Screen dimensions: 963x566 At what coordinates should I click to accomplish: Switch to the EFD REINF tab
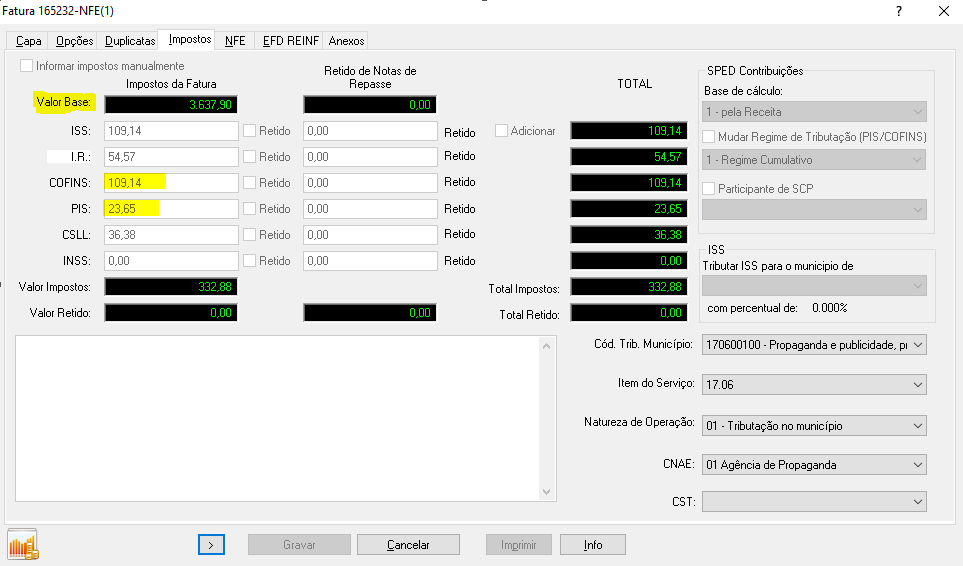coord(290,41)
